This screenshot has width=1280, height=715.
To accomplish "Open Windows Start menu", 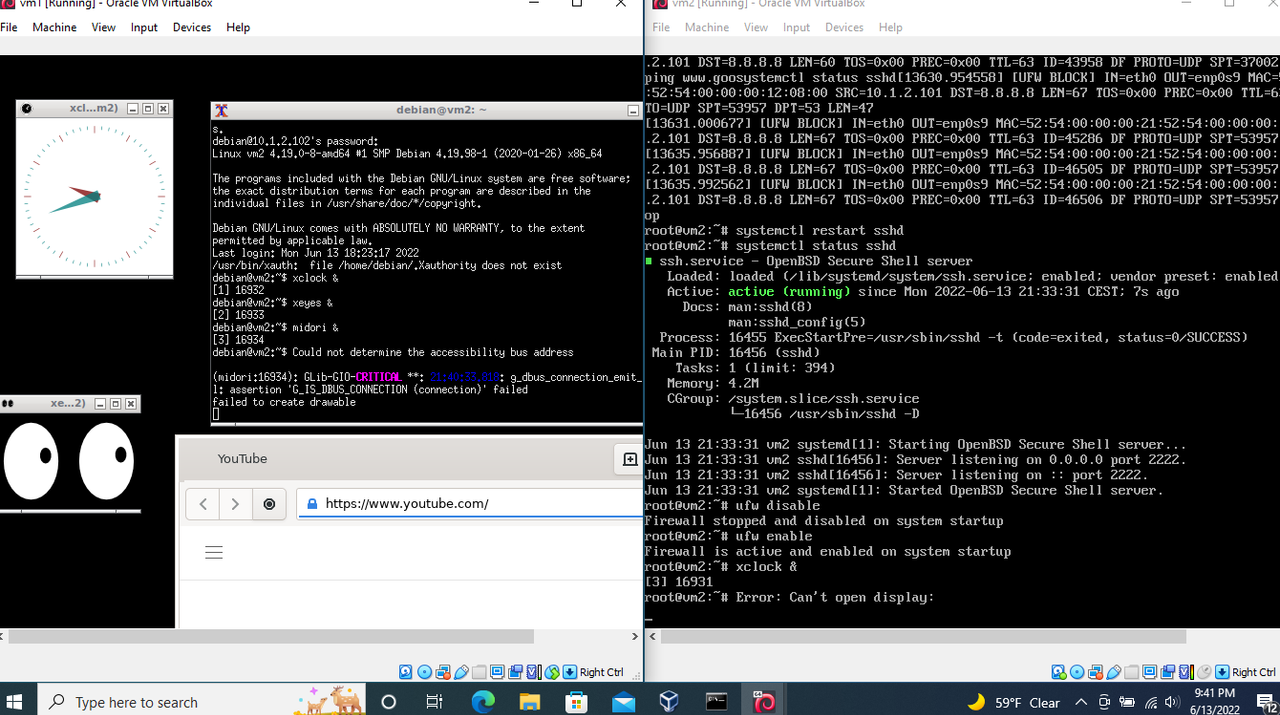I will coord(15,702).
